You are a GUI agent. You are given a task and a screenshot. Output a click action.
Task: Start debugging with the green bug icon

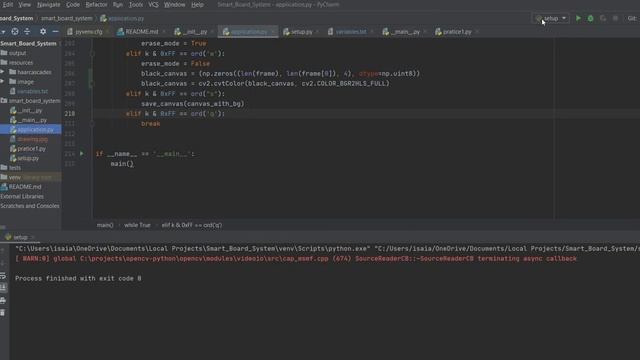[x=590, y=18]
